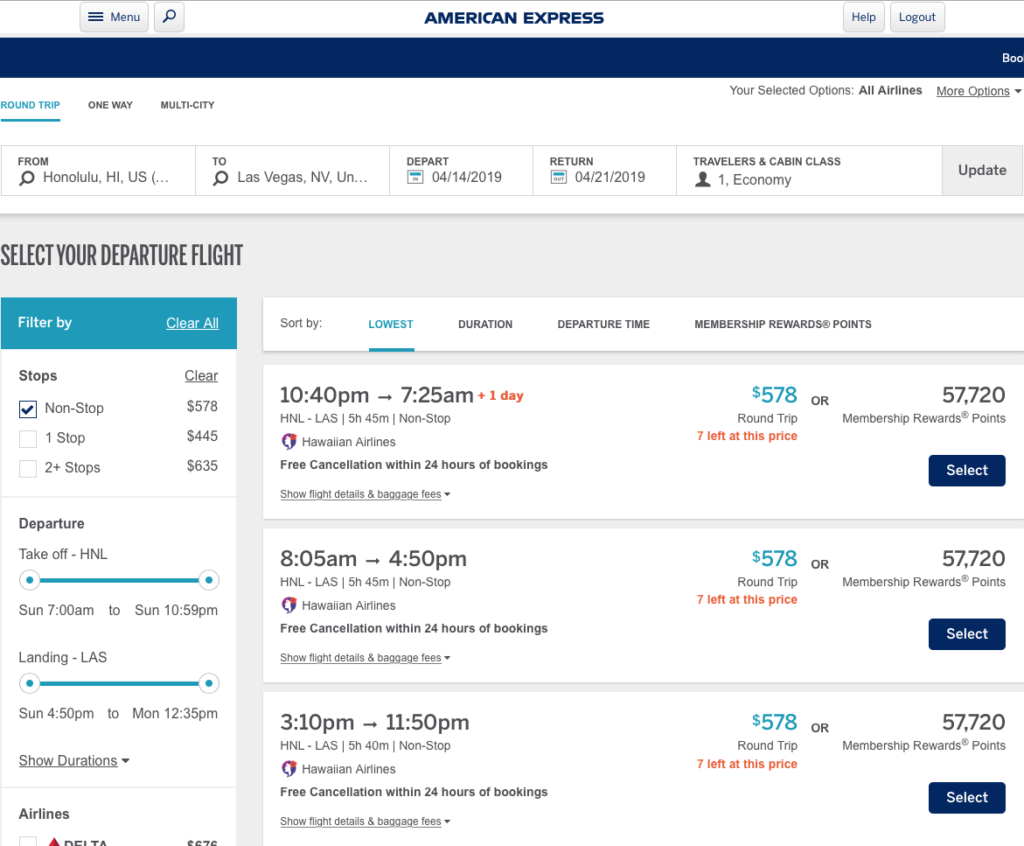This screenshot has height=846, width=1024.
Task: Change the return date 04/21/2019
Action: coord(610,177)
